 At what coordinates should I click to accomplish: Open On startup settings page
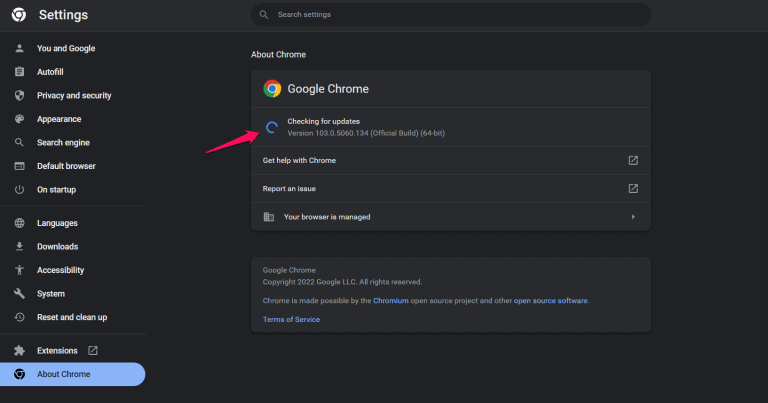[56, 190]
